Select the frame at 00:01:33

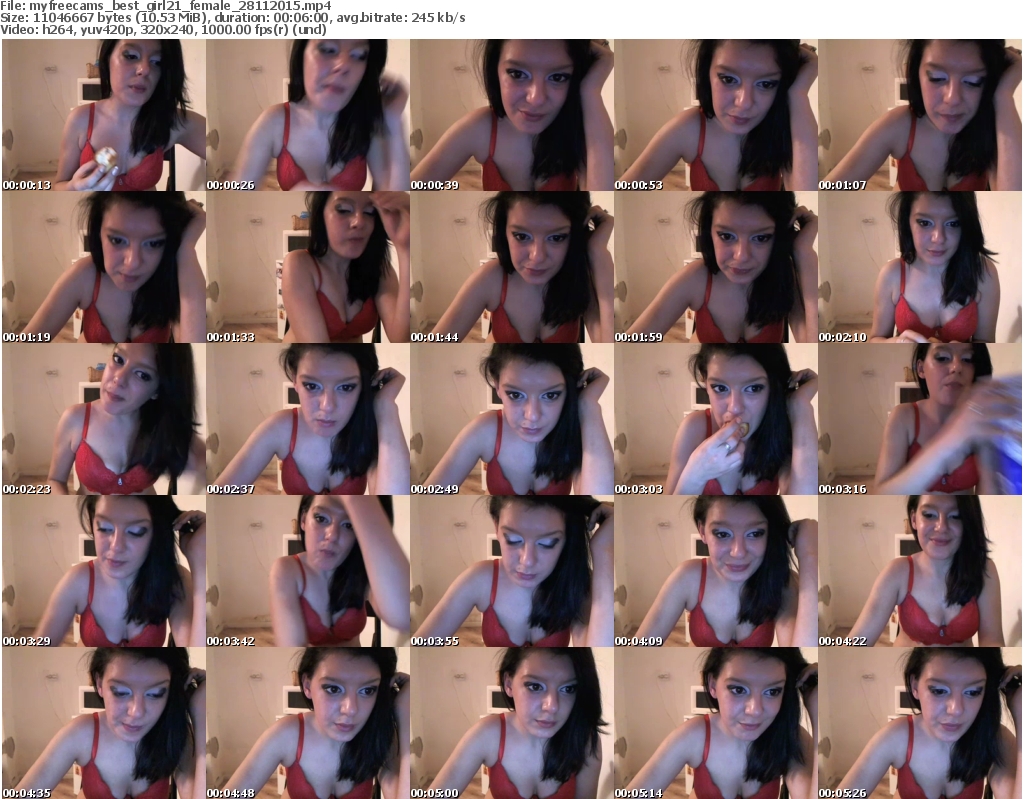[308, 267]
